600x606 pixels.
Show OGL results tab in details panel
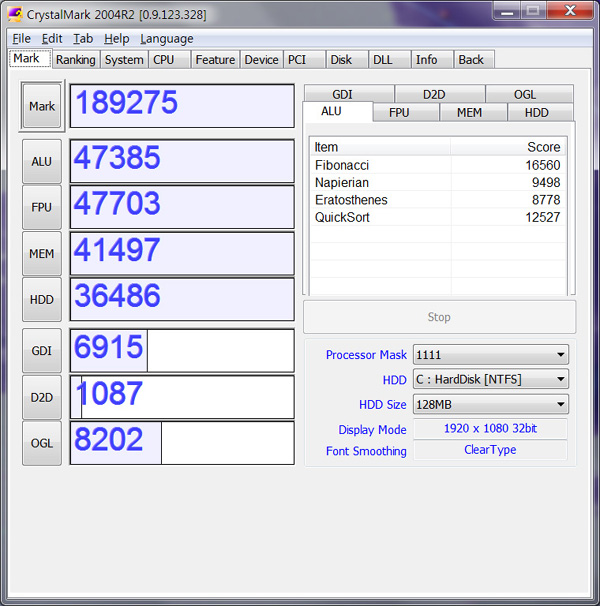click(529, 94)
